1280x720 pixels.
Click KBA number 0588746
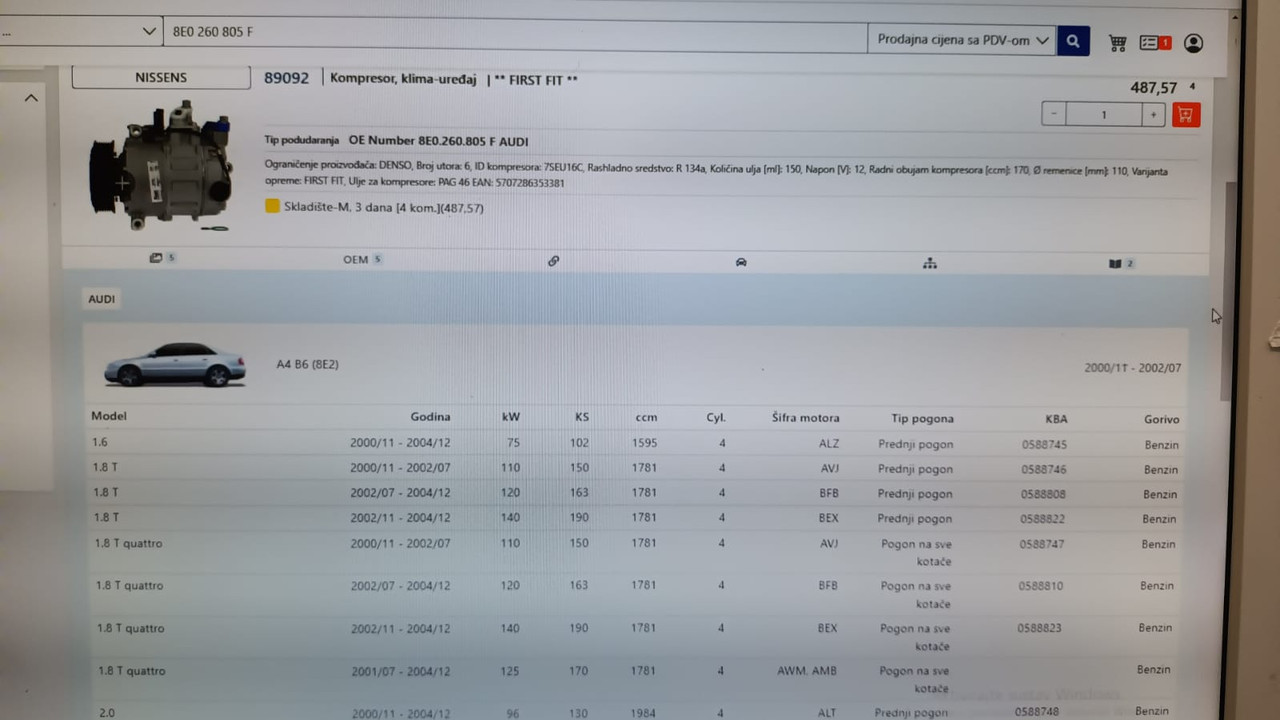[1044, 469]
